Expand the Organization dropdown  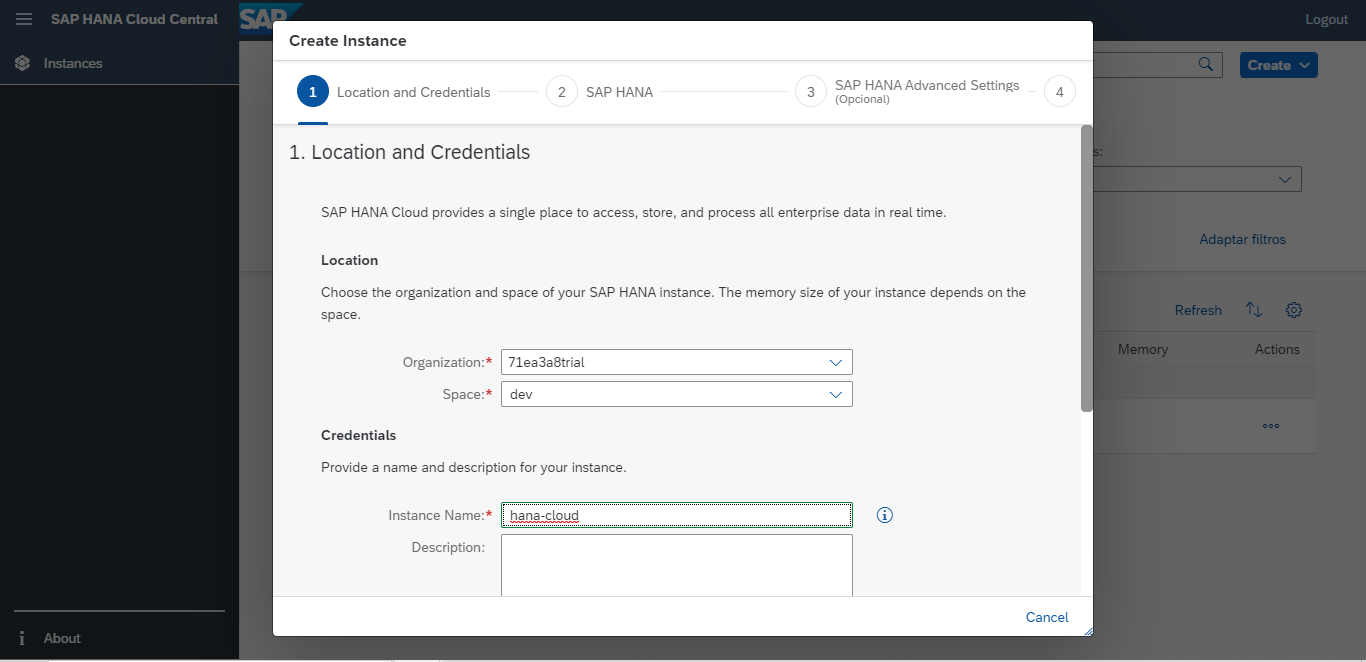pos(835,362)
